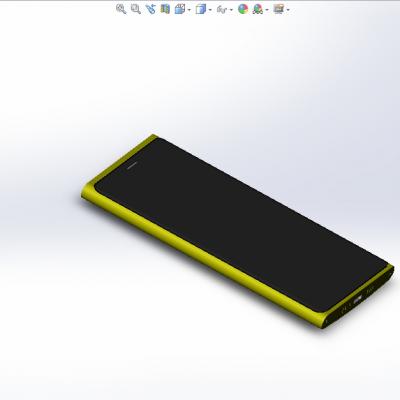Select the Zoom to Area tool
The image size is (400, 400).
(x=136, y=9)
